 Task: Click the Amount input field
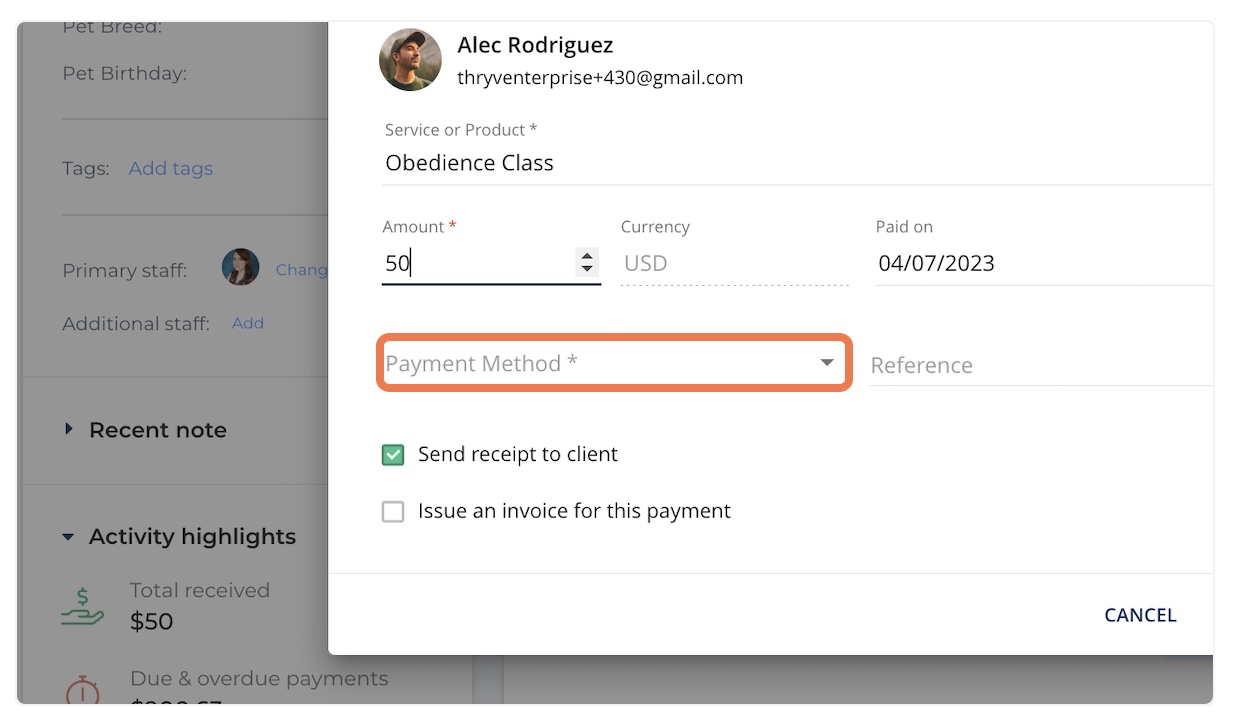(475, 263)
